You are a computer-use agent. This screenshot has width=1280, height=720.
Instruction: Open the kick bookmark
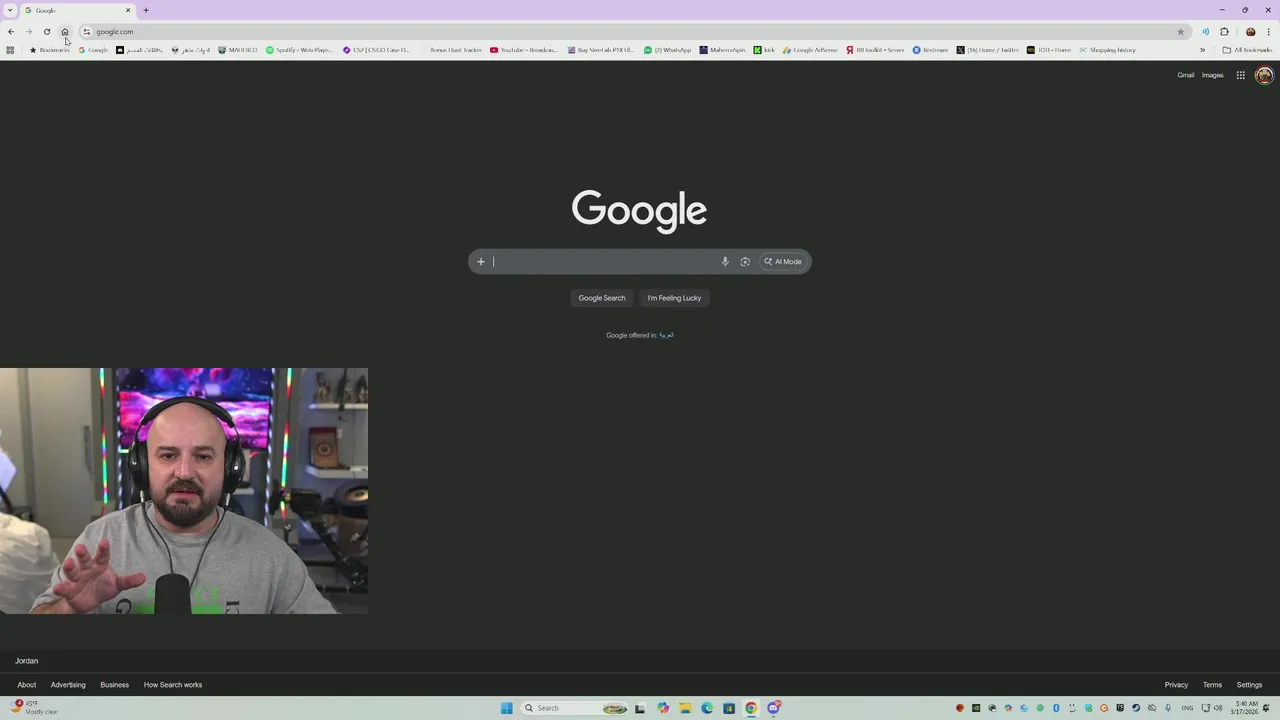pos(764,50)
